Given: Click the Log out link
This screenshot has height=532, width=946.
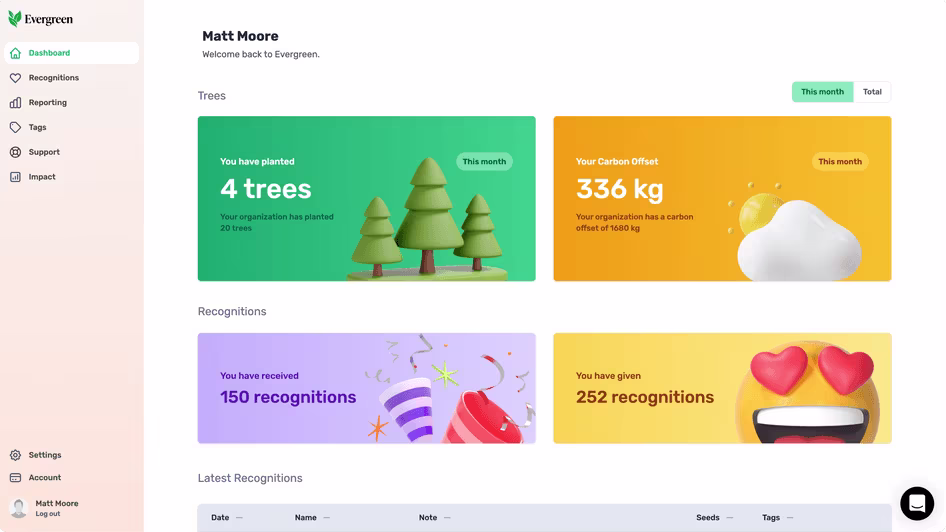Looking at the screenshot, I should pyautogui.click(x=48, y=514).
